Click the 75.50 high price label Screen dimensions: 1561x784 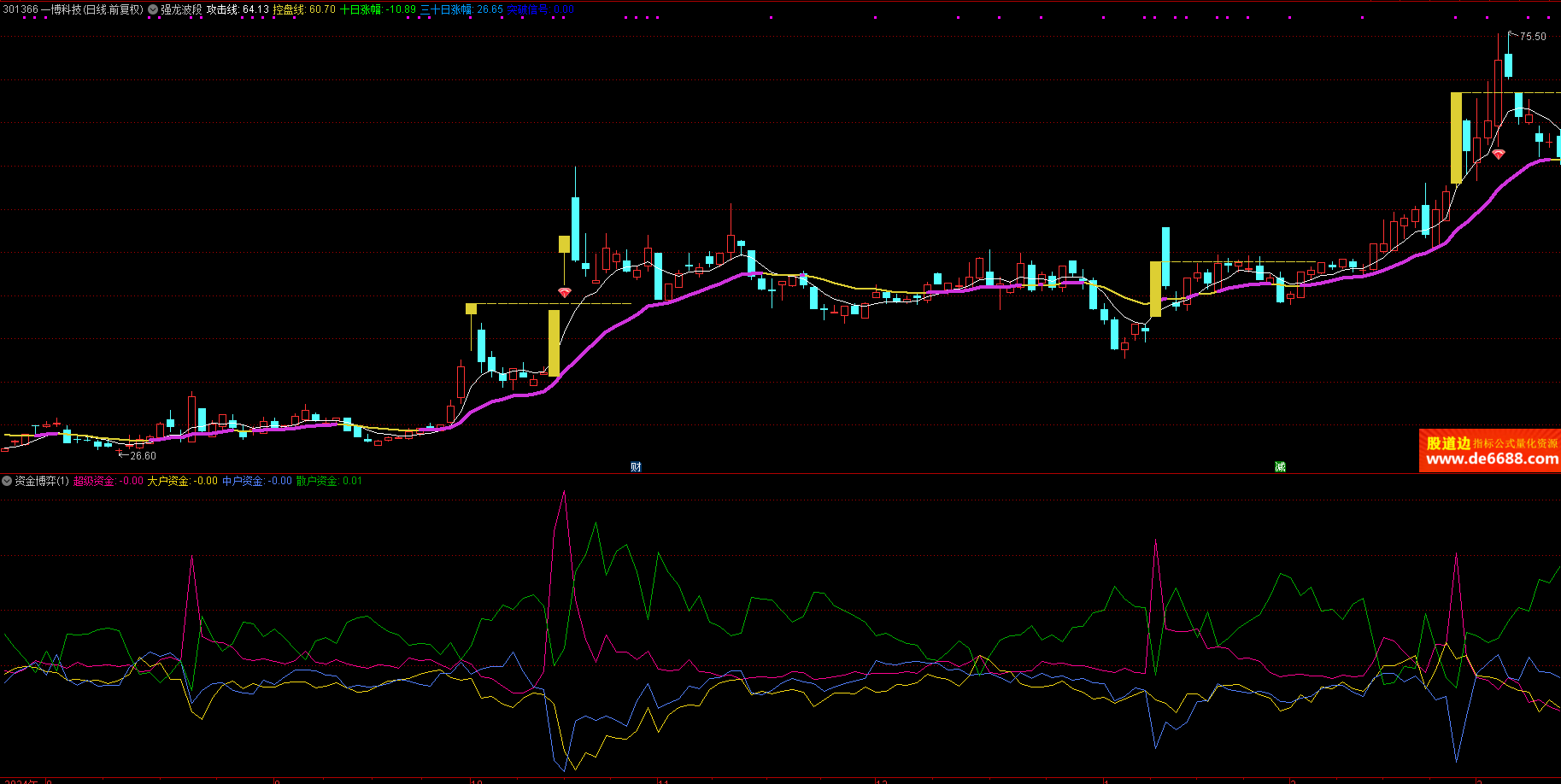point(1533,37)
